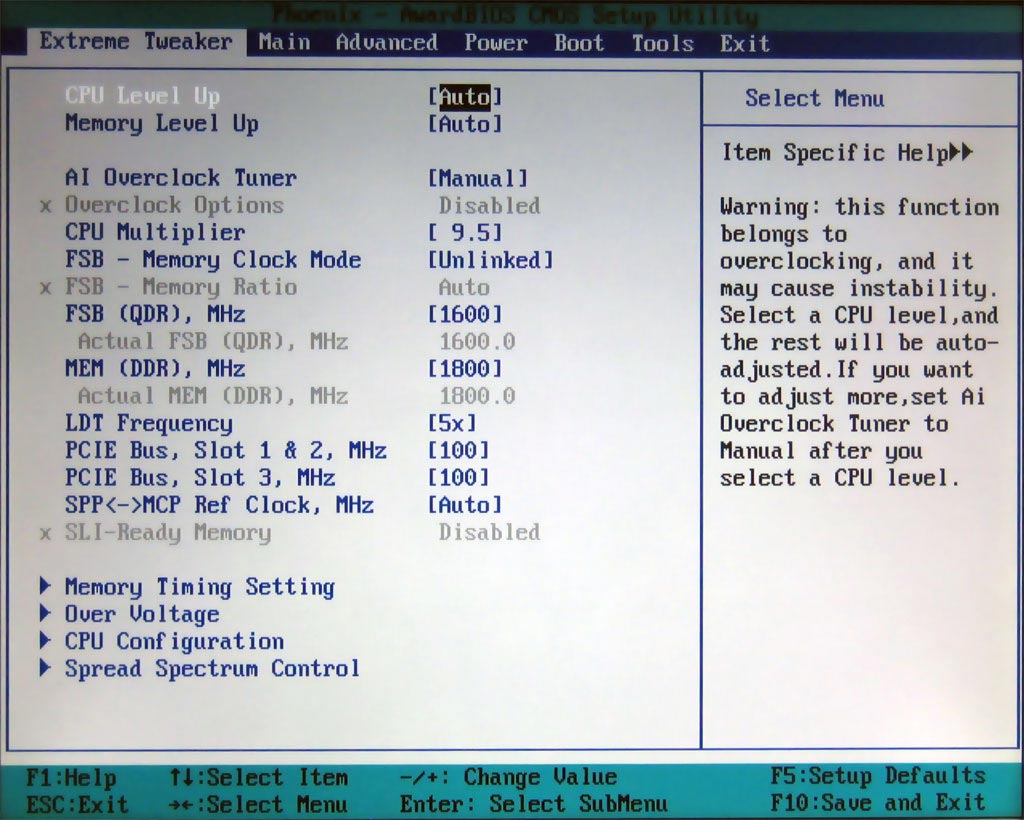The width and height of the screenshot is (1024, 820).
Task: Edit PCIE Bus Slot 1 & 2 [100] value
Action: tap(458, 450)
